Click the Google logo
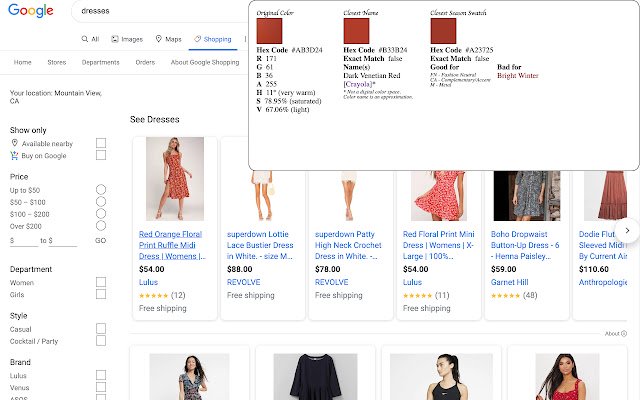 [x=31, y=11]
